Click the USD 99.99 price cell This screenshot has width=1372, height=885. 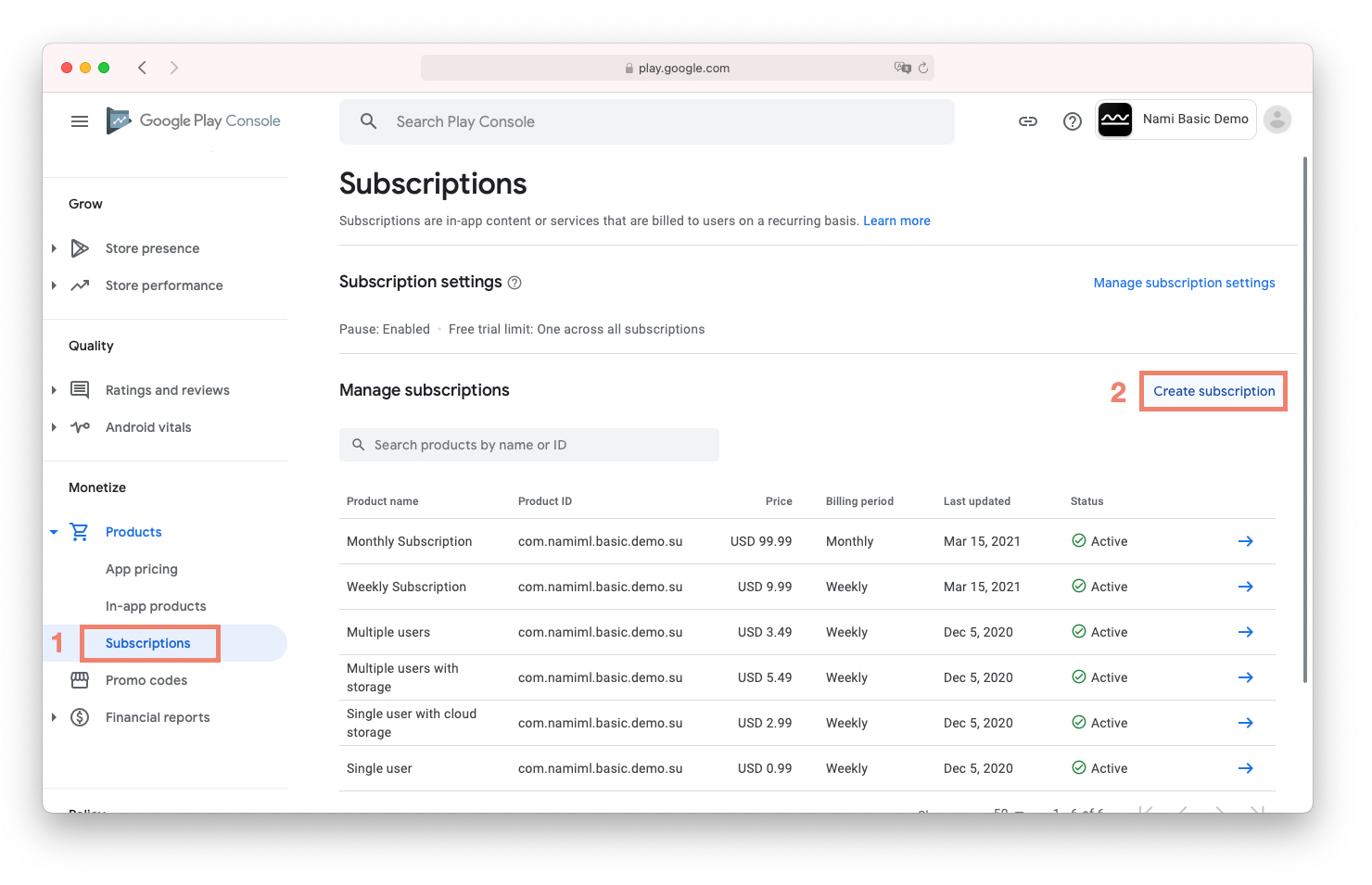(x=761, y=541)
